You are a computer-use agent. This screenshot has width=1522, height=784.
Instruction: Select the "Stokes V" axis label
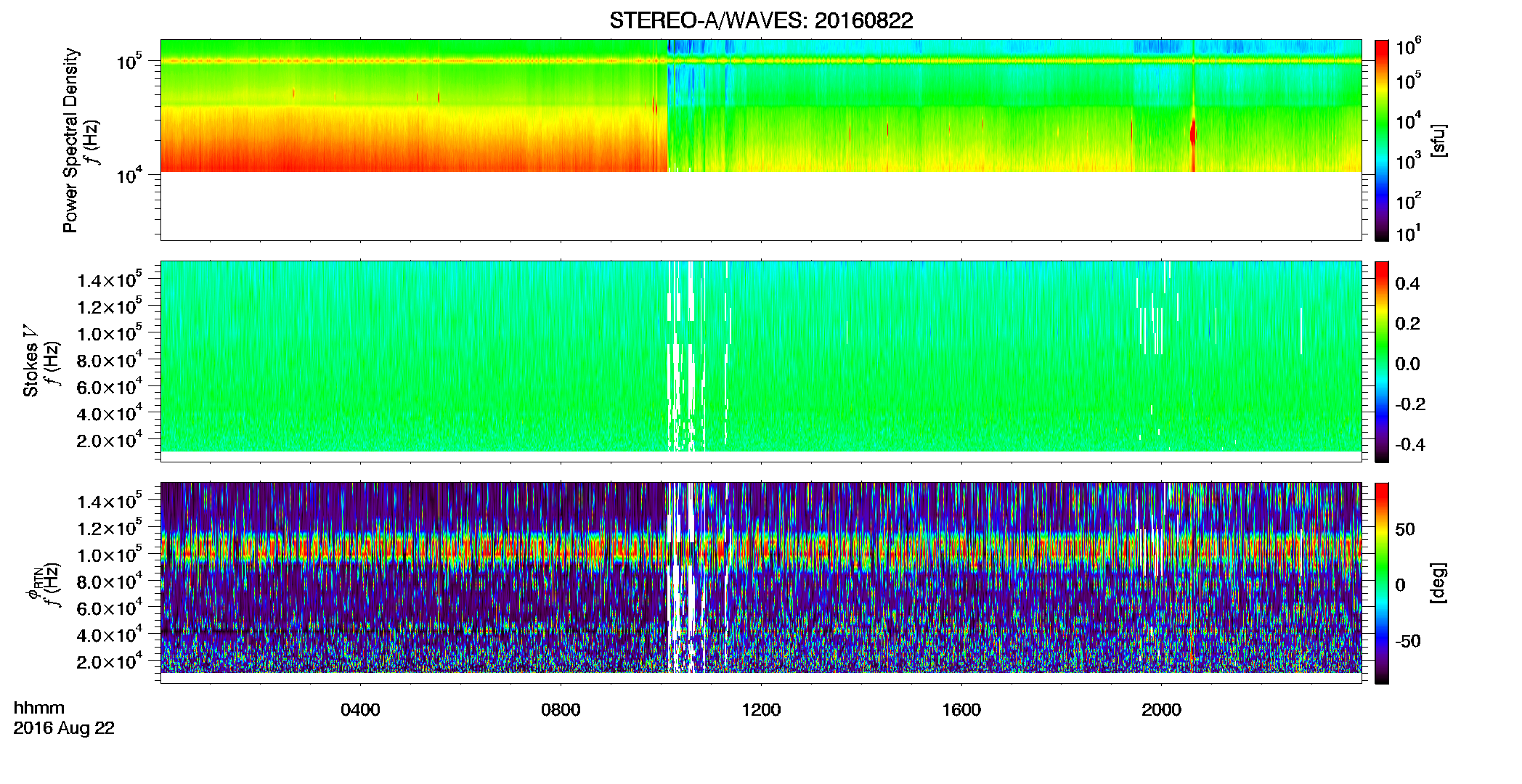tap(30, 361)
